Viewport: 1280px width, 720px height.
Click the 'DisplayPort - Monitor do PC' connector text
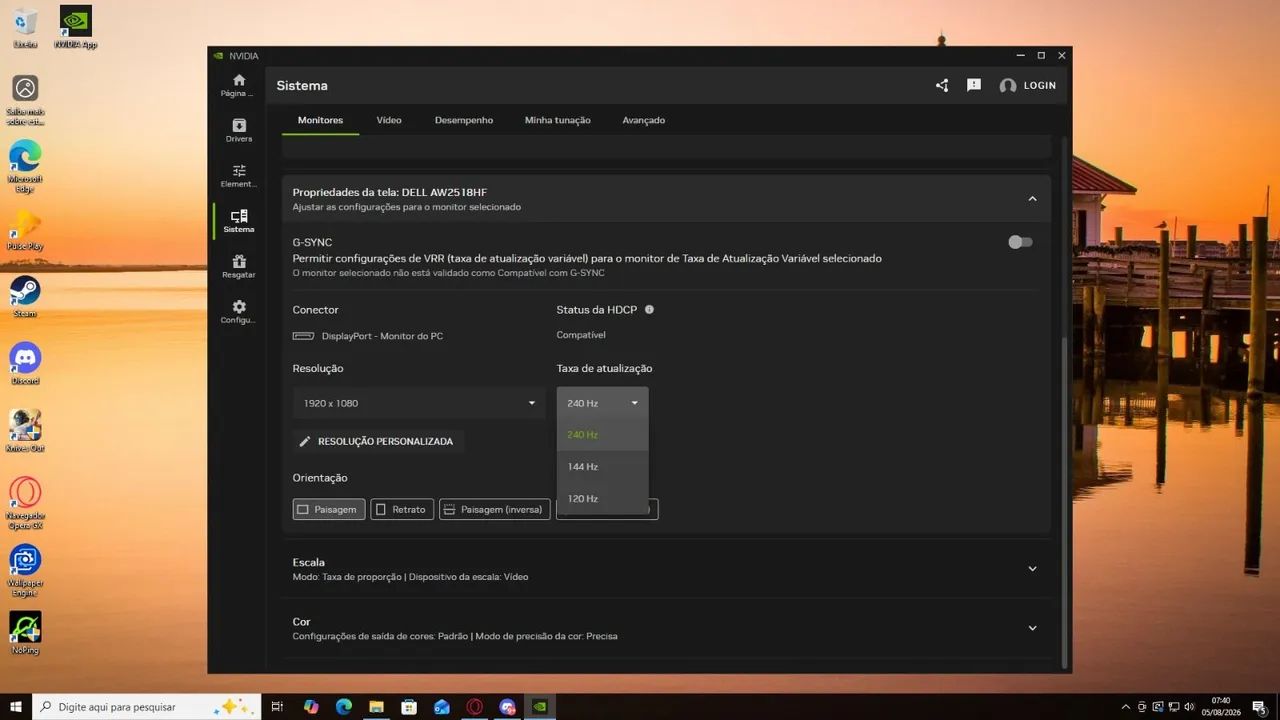coord(382,336)
